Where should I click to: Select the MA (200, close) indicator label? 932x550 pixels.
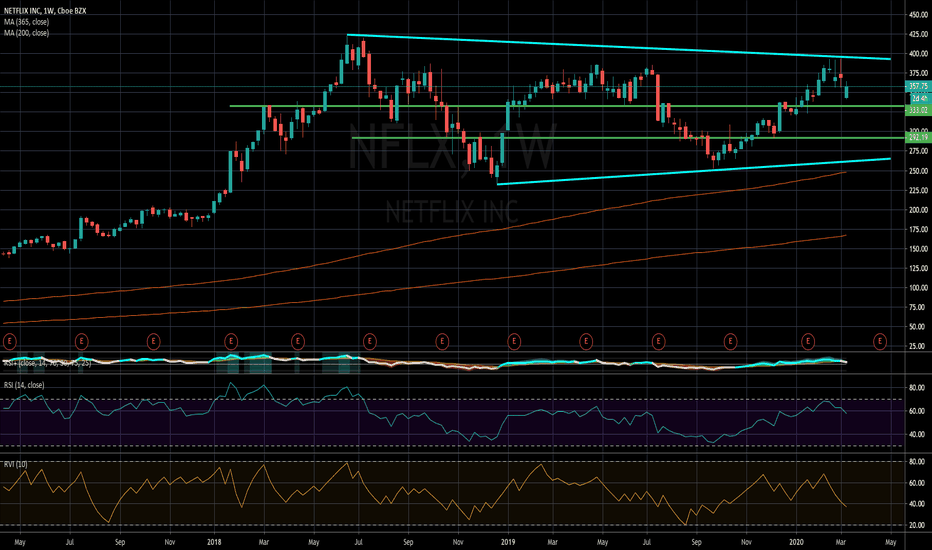(27, 33)
